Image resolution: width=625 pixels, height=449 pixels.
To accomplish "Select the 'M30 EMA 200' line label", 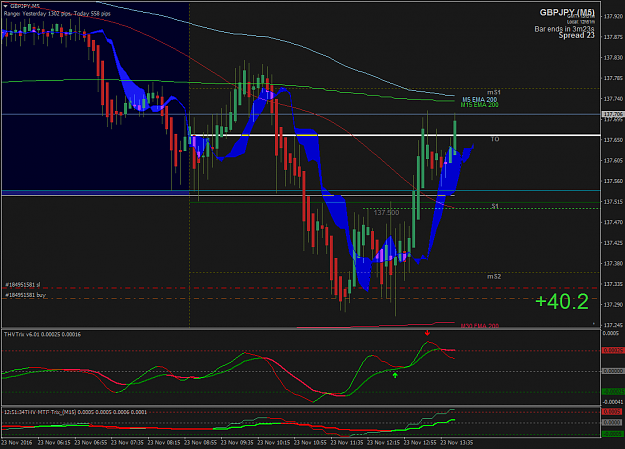I will point(480,326).
